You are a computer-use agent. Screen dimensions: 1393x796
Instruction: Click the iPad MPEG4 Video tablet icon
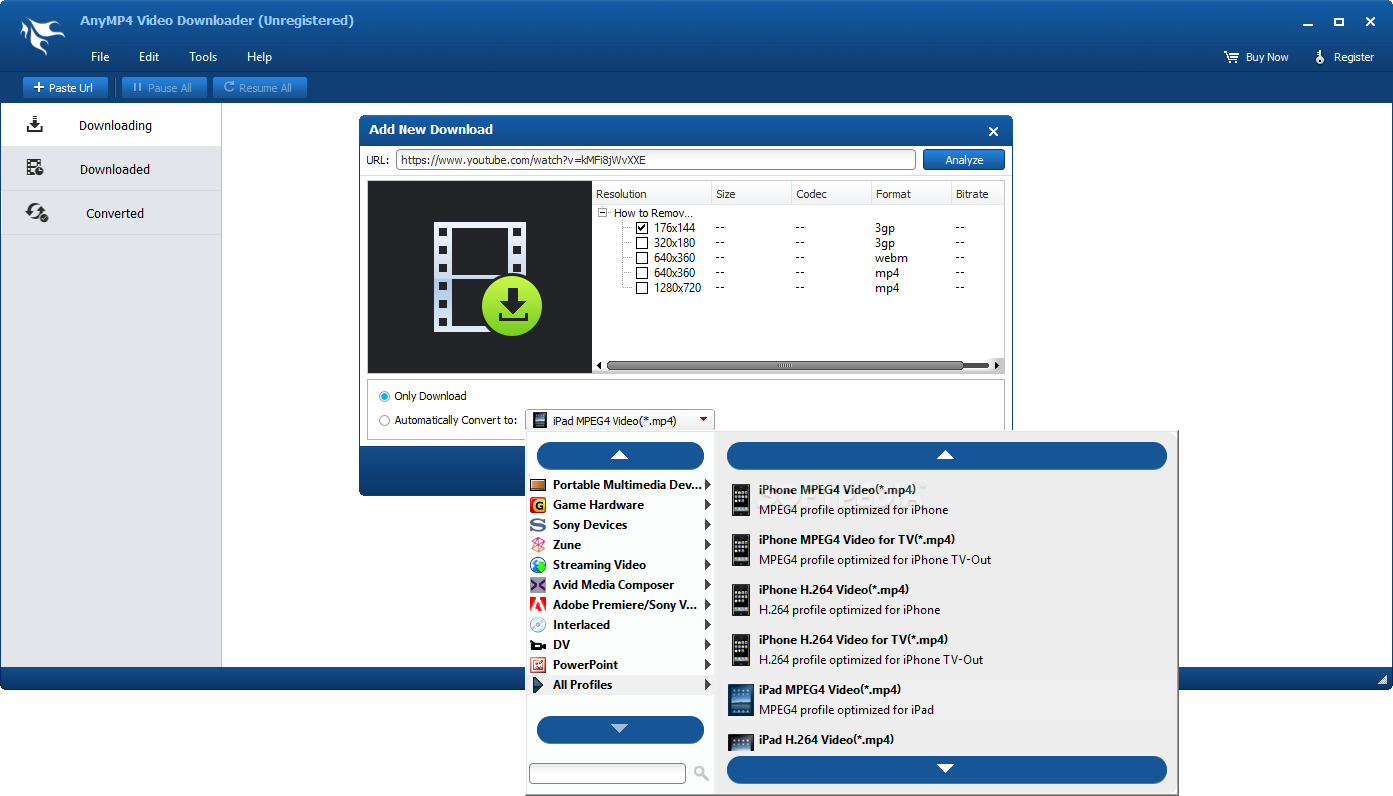coord(741,700)
